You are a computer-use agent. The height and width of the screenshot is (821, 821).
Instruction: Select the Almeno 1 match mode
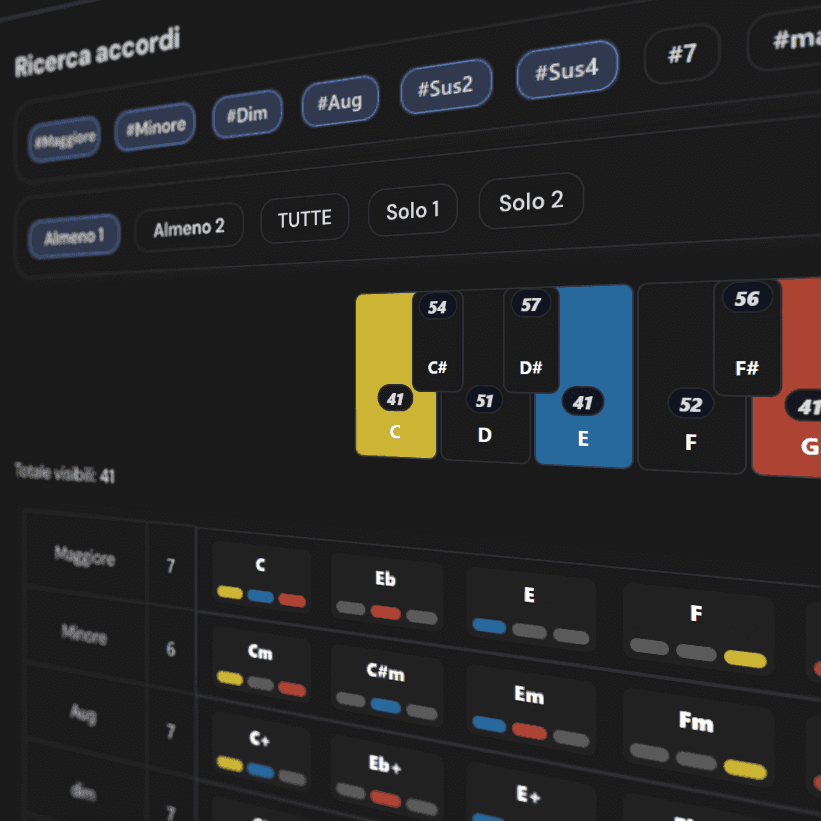74,237
